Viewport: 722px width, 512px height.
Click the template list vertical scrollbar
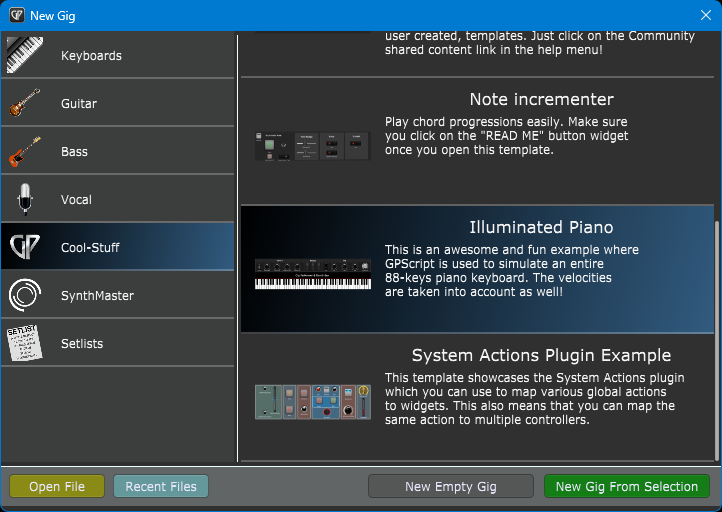[716, 341]
